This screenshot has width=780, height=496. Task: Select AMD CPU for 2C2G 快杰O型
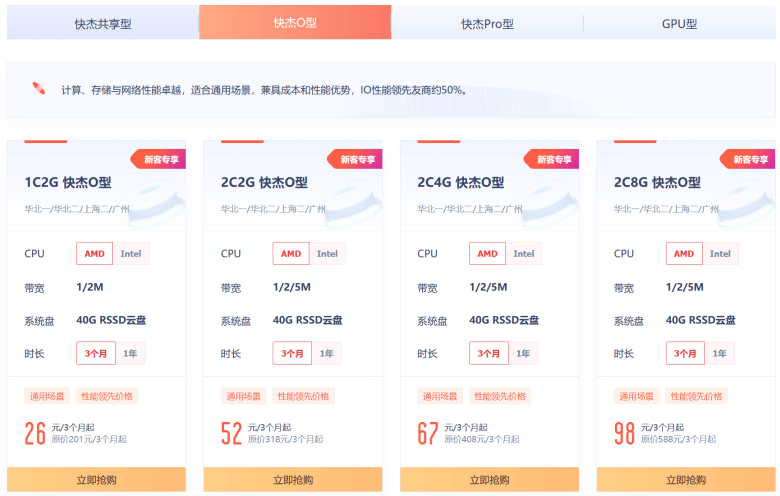(291, 254)
